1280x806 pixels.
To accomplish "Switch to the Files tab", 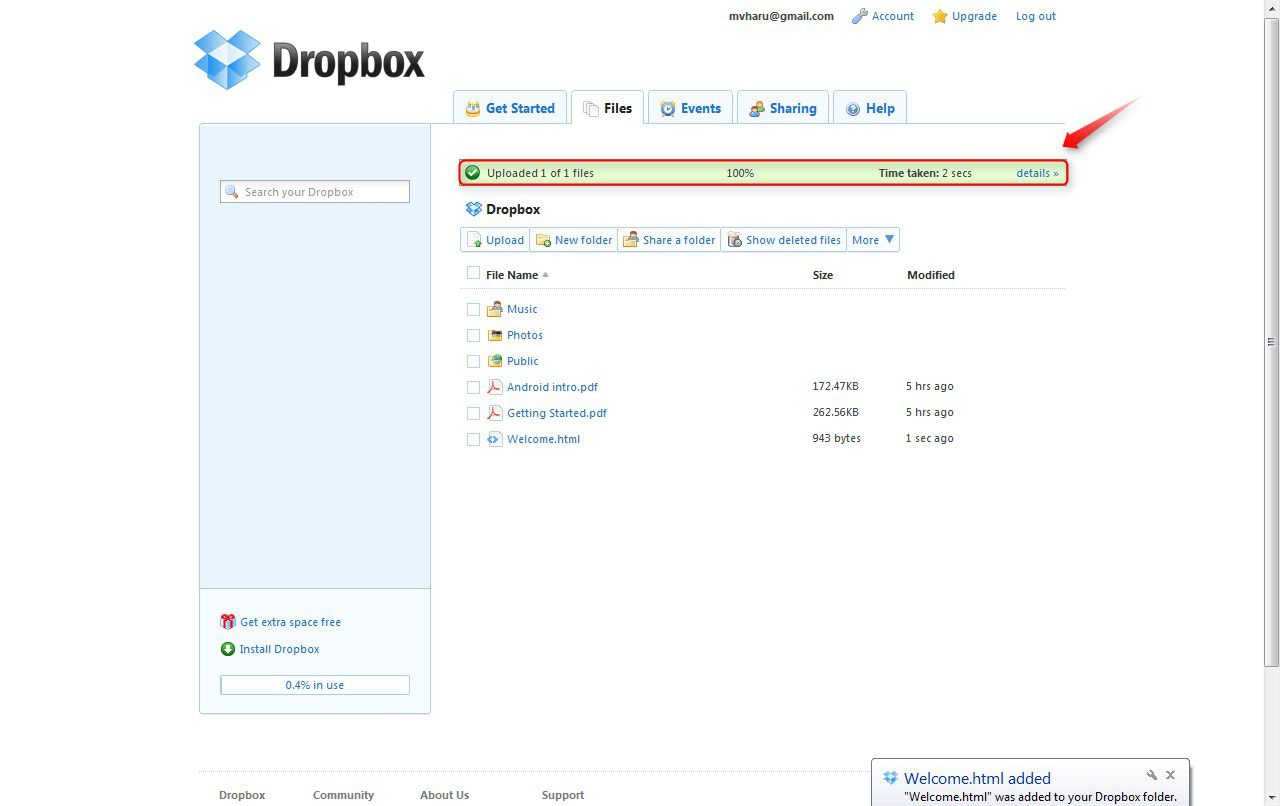I will coord(607,108).
